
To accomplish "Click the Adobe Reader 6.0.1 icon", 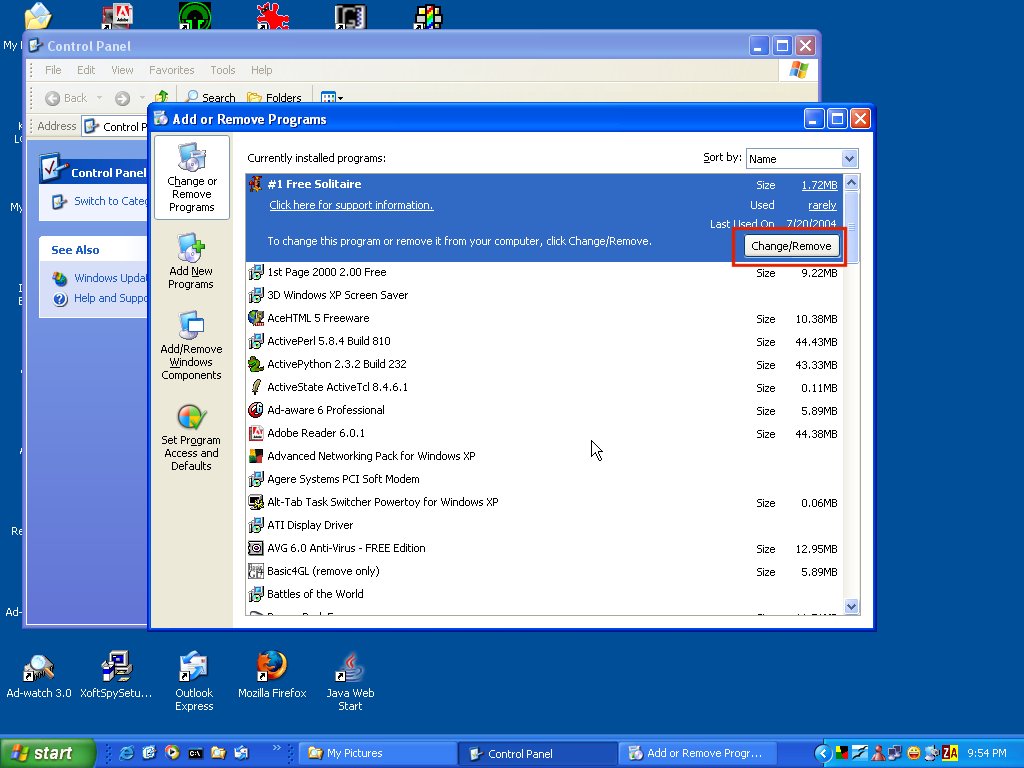I will (256, 433).
